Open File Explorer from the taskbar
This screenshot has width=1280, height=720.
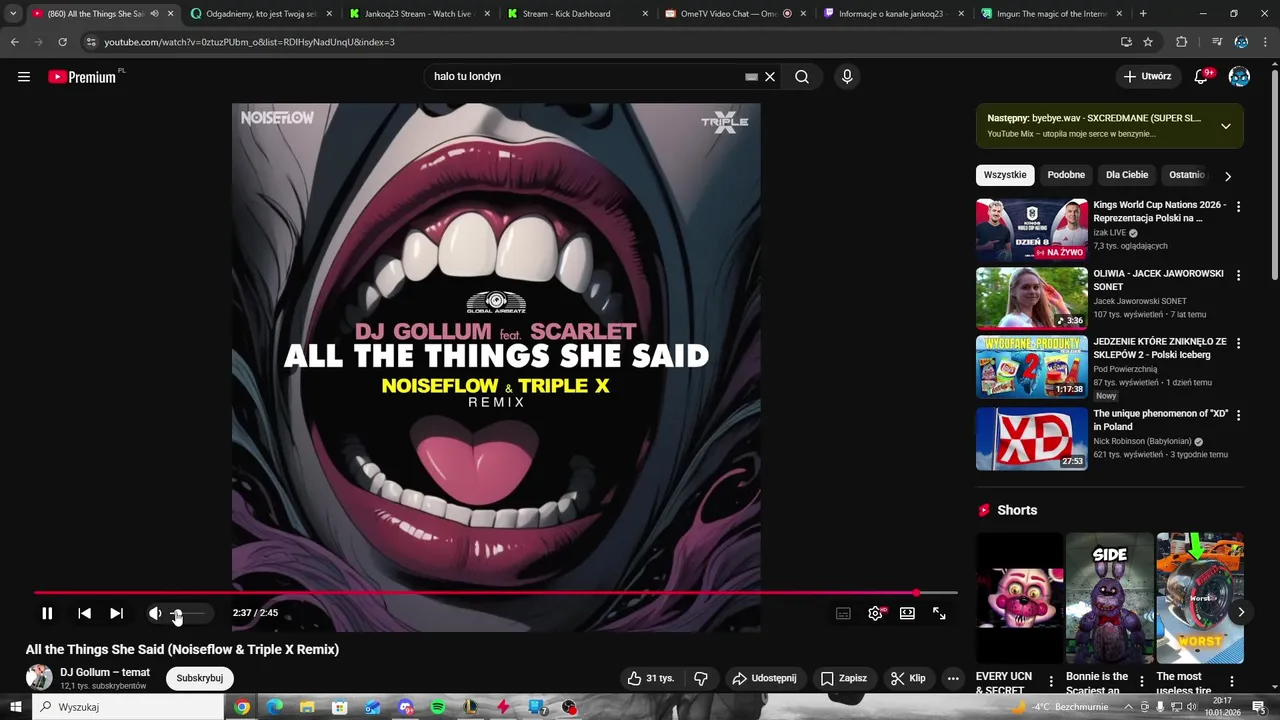point(307,707)
